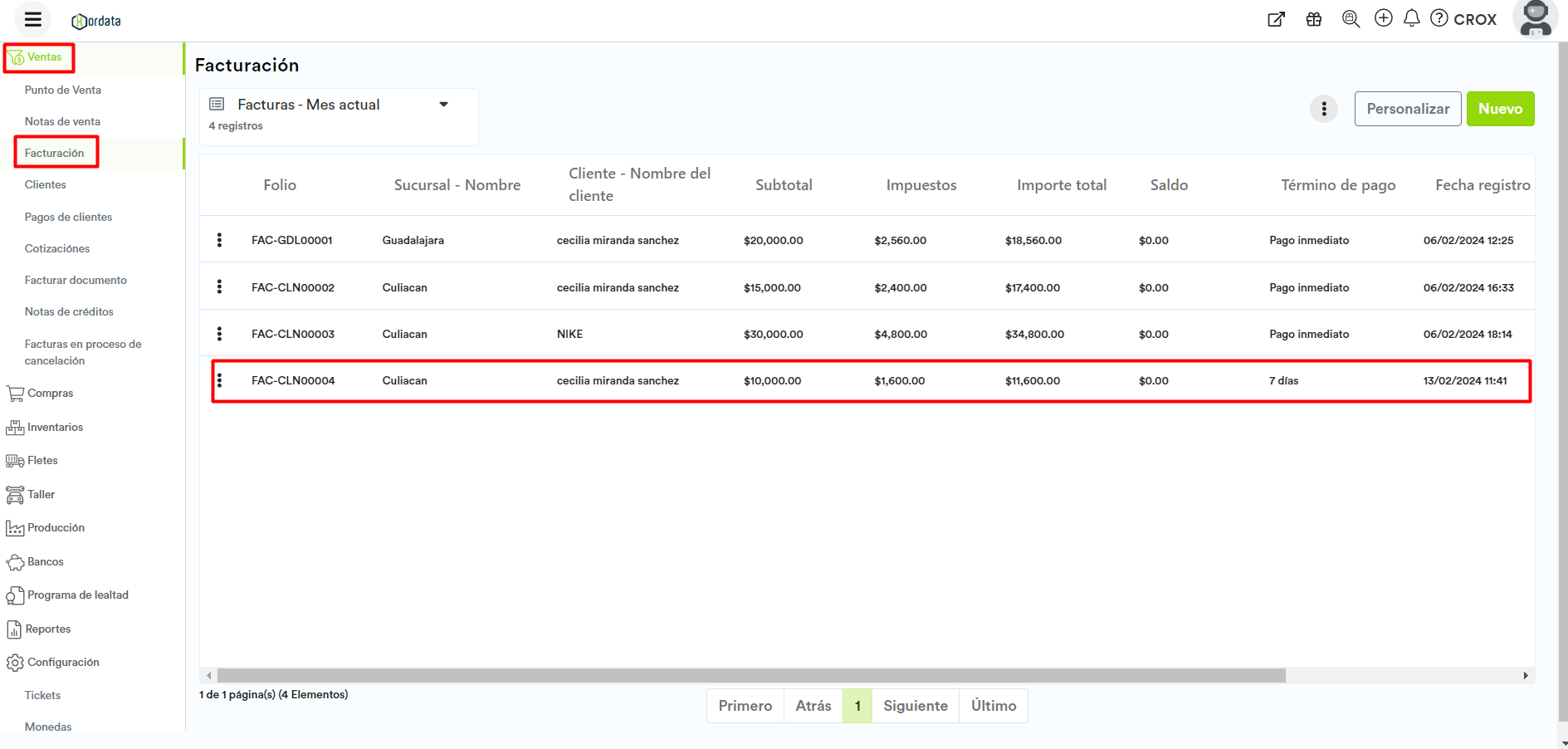This screenshot has width=1568, height=749.
Task: Click the notification bell icon
Action: pyautogui.click(x=1411, y=18)
